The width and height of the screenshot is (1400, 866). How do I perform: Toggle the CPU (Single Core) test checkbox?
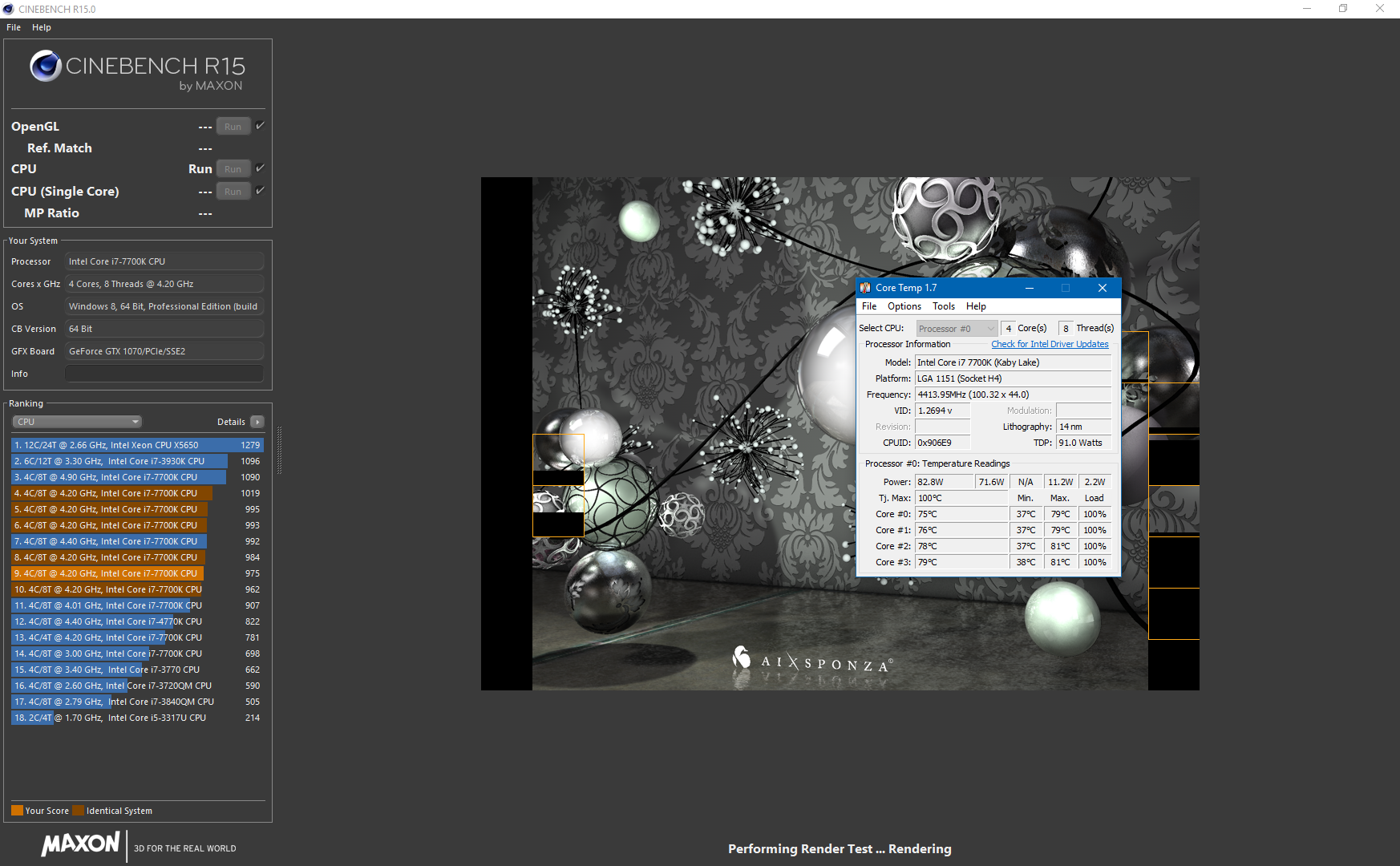[260, 191]
